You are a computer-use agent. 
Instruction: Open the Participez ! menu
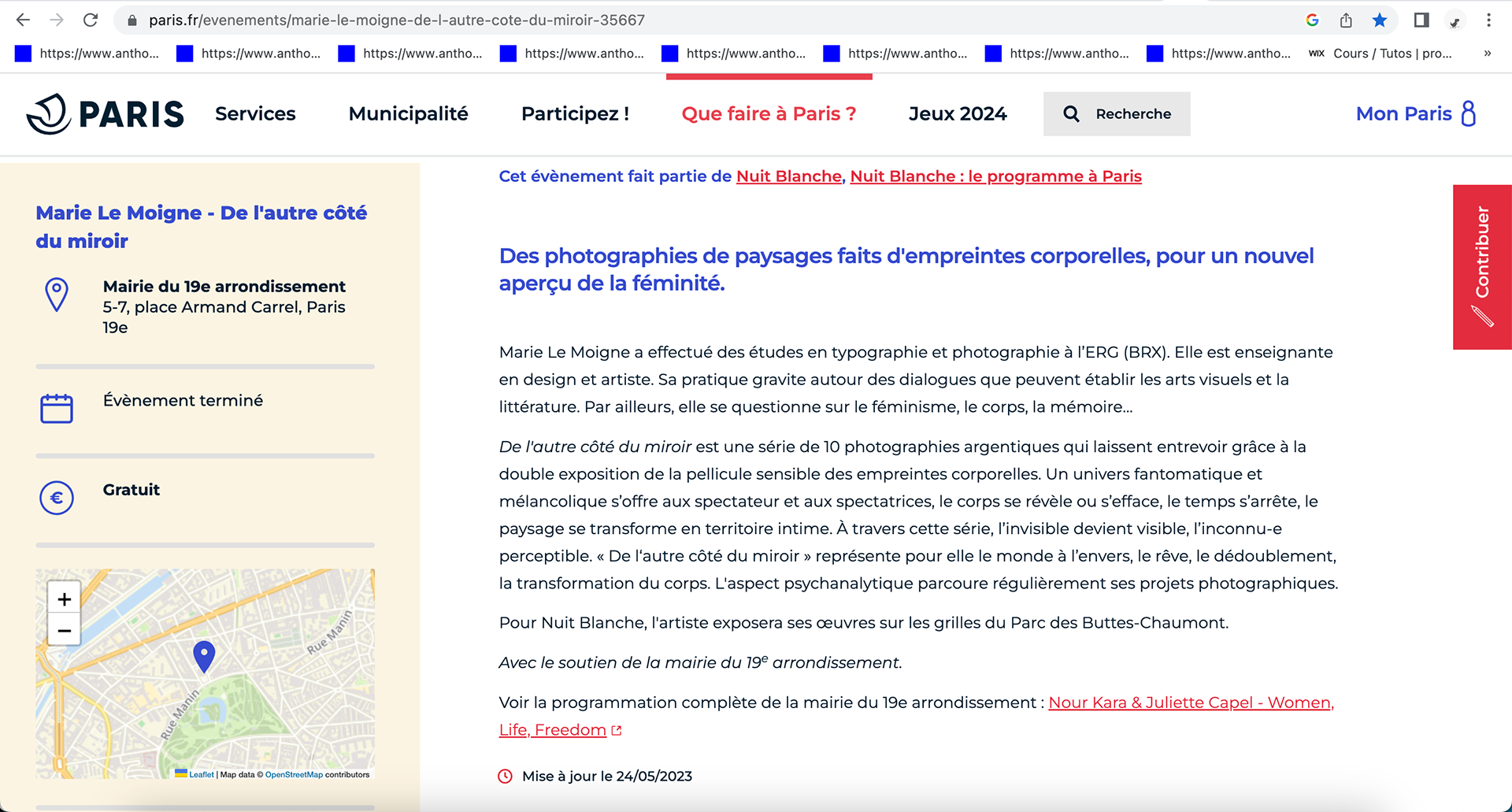(x=575, y=113)
